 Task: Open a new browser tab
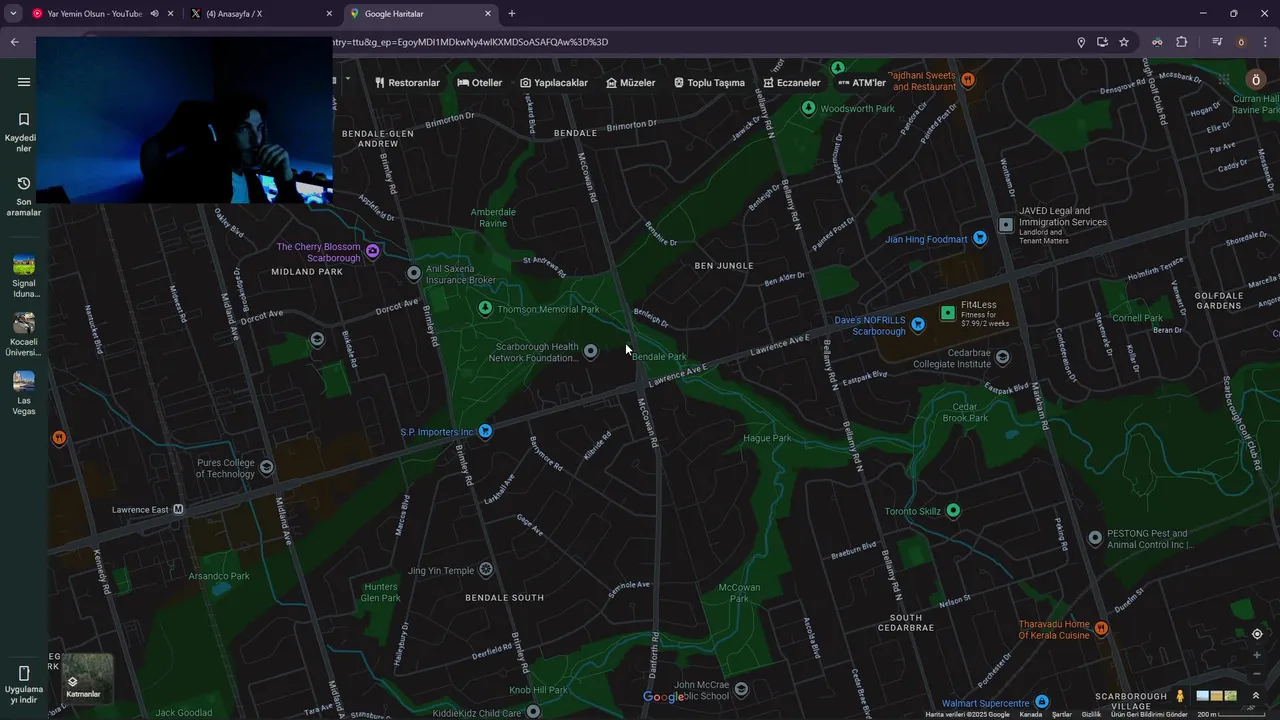(512, 14)
